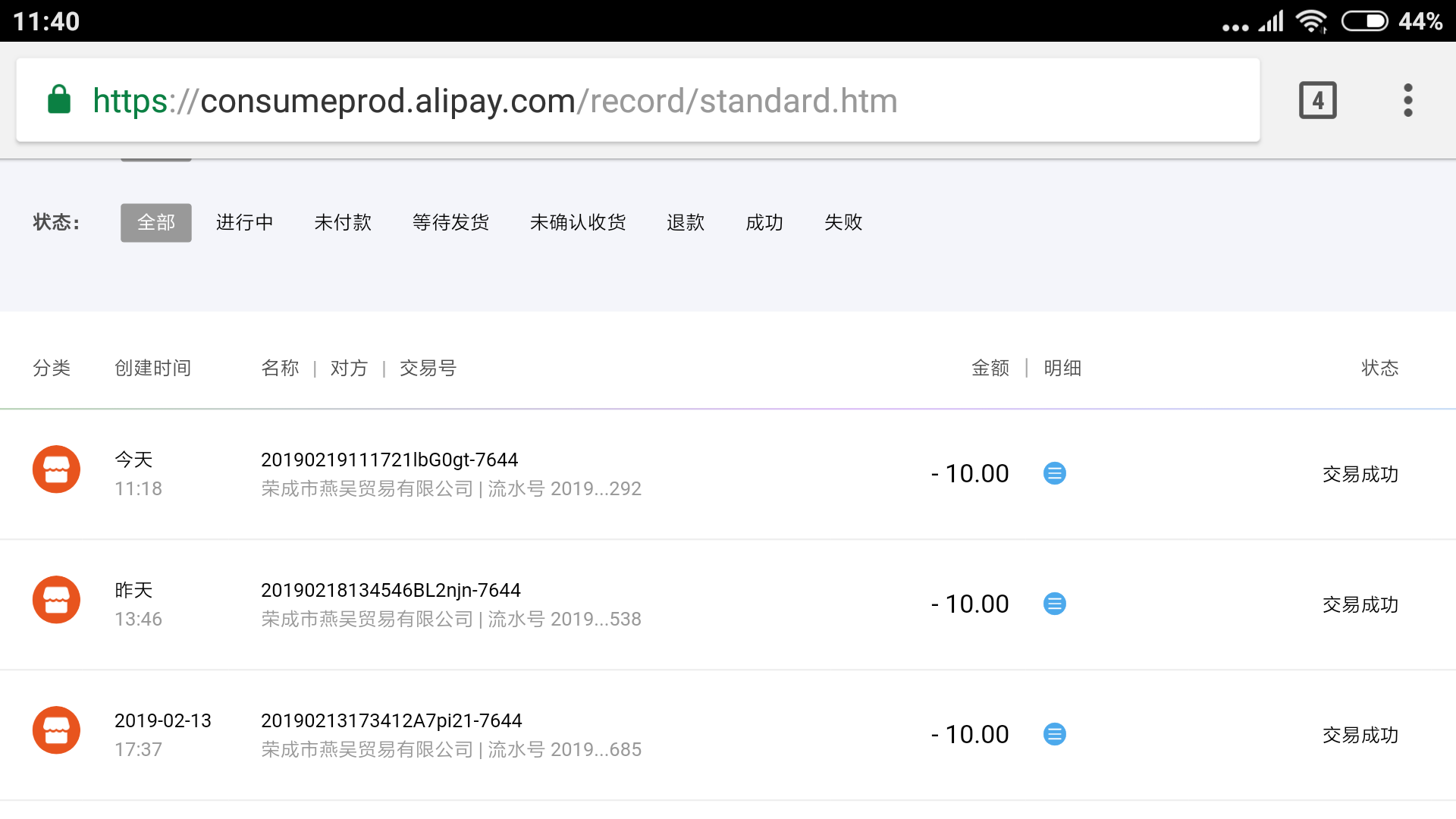Click the merchant line with 流水号 2019...538
This screenshot has height=819, width=1456.
451,619
